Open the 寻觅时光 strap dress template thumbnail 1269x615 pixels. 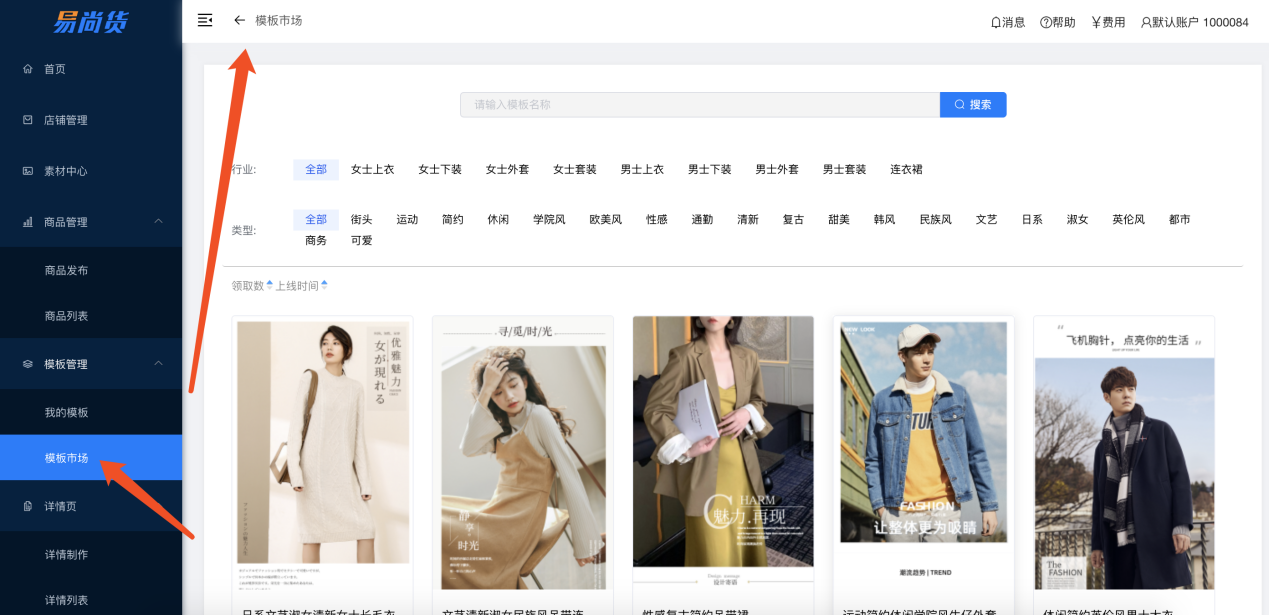[x=523, y=454]
